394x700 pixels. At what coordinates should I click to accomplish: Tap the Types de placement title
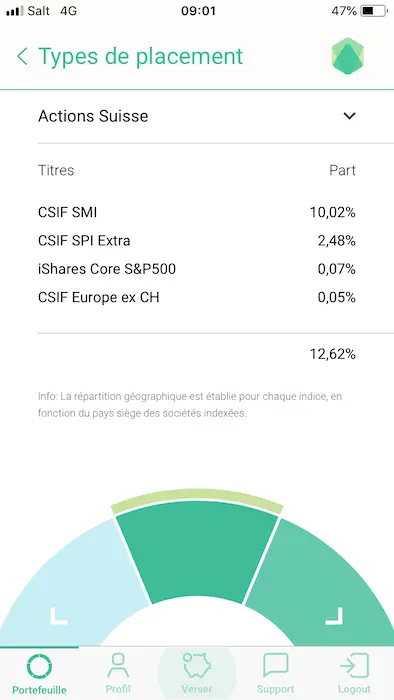tap(141, 56)
